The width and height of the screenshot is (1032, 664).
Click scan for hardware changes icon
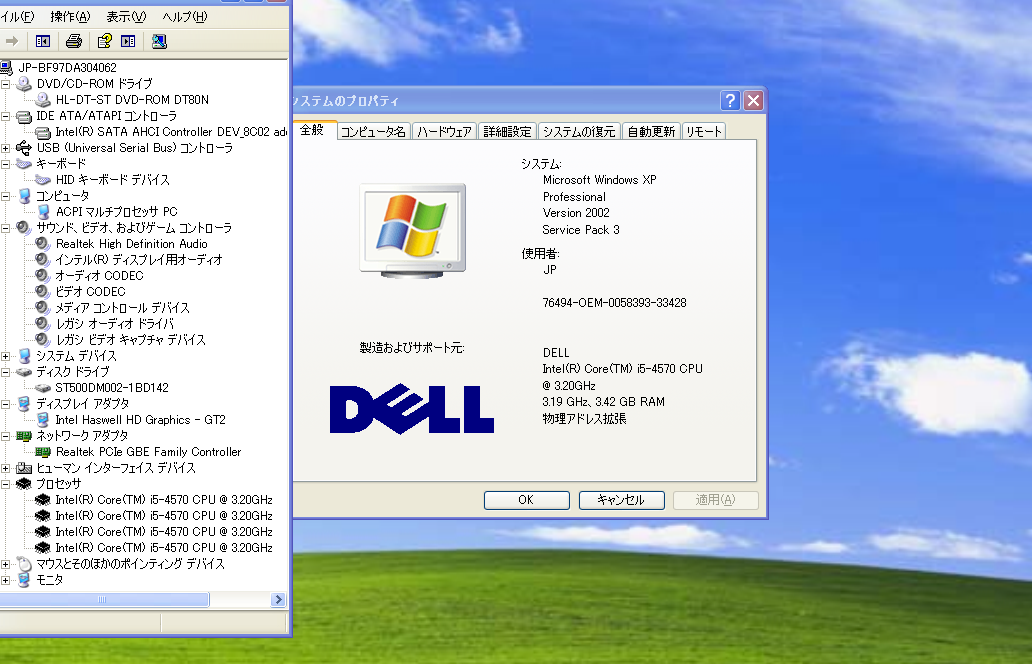159,41
